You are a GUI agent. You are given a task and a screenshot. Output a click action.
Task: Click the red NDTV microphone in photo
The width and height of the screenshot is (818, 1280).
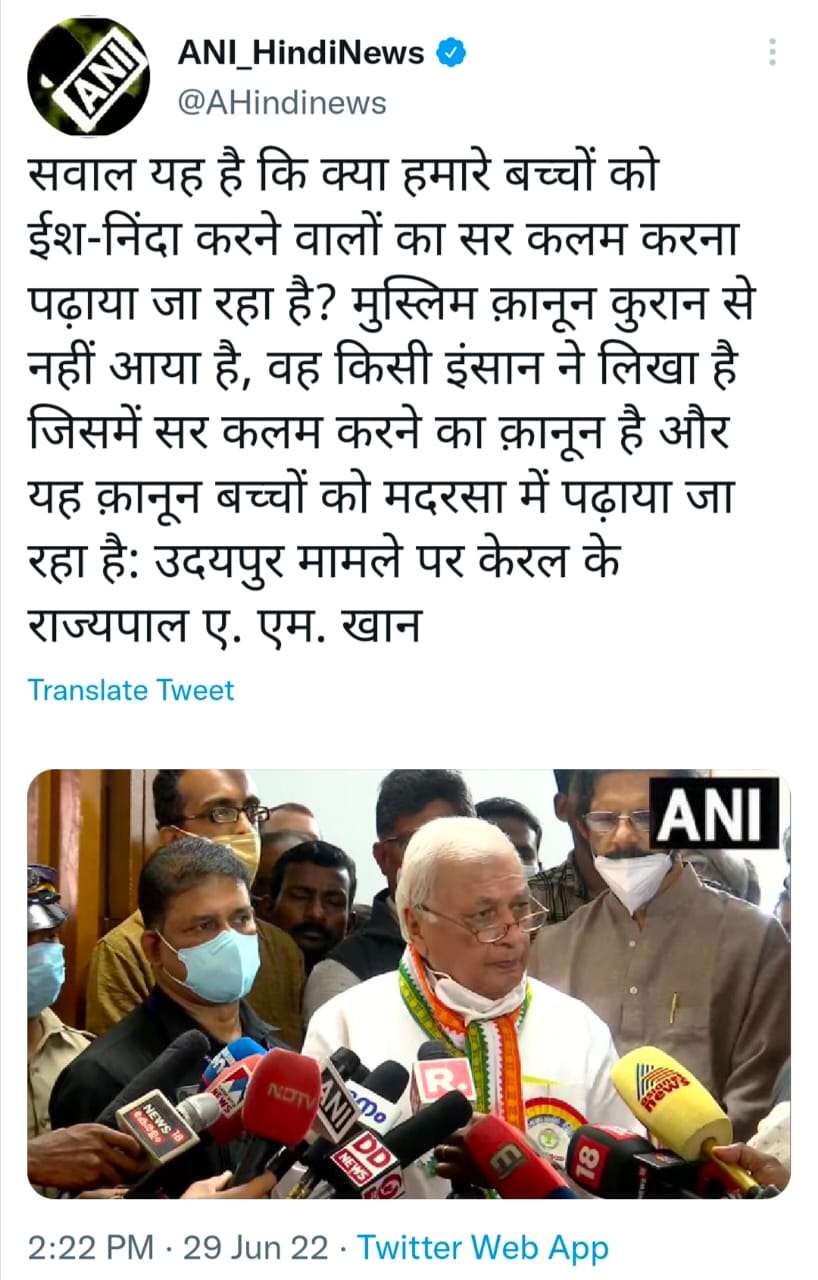click(x=280, y=1095)
